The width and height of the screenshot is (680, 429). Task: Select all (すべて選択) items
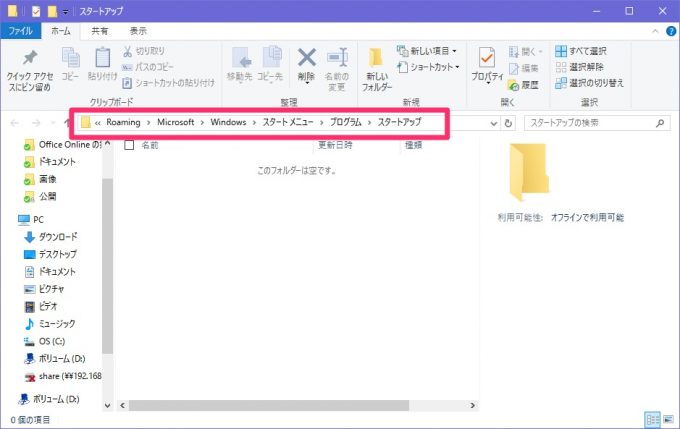tap(581, 51)
